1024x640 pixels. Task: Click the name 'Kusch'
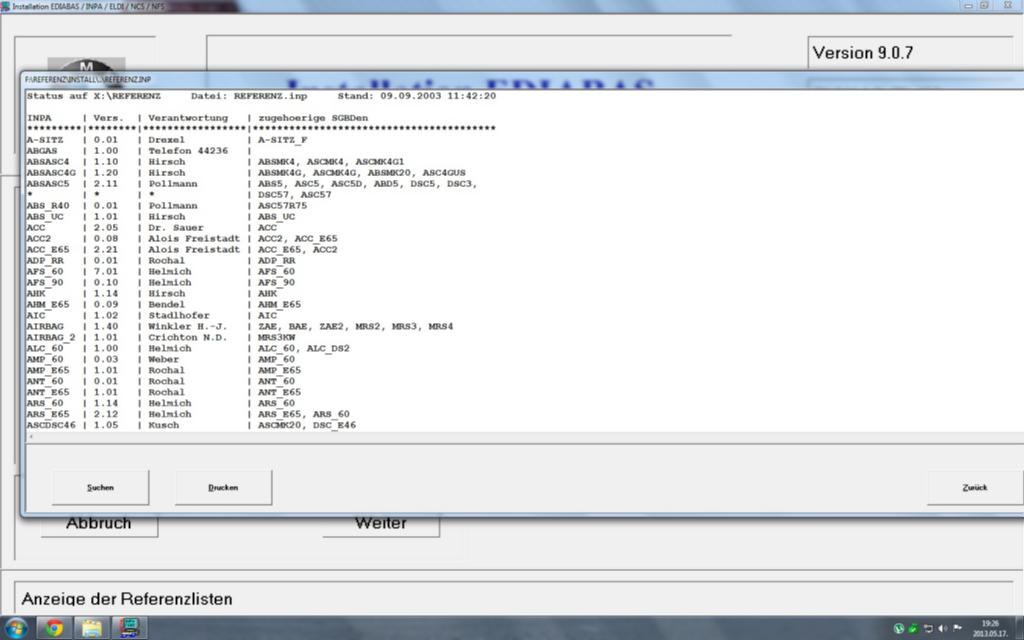pos(163,425)
